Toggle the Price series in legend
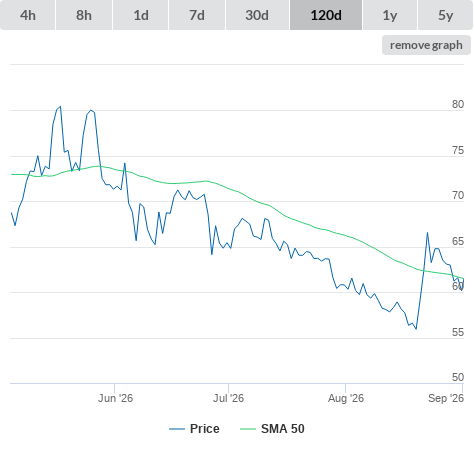 pyautogui.click(x=205, y=429)
